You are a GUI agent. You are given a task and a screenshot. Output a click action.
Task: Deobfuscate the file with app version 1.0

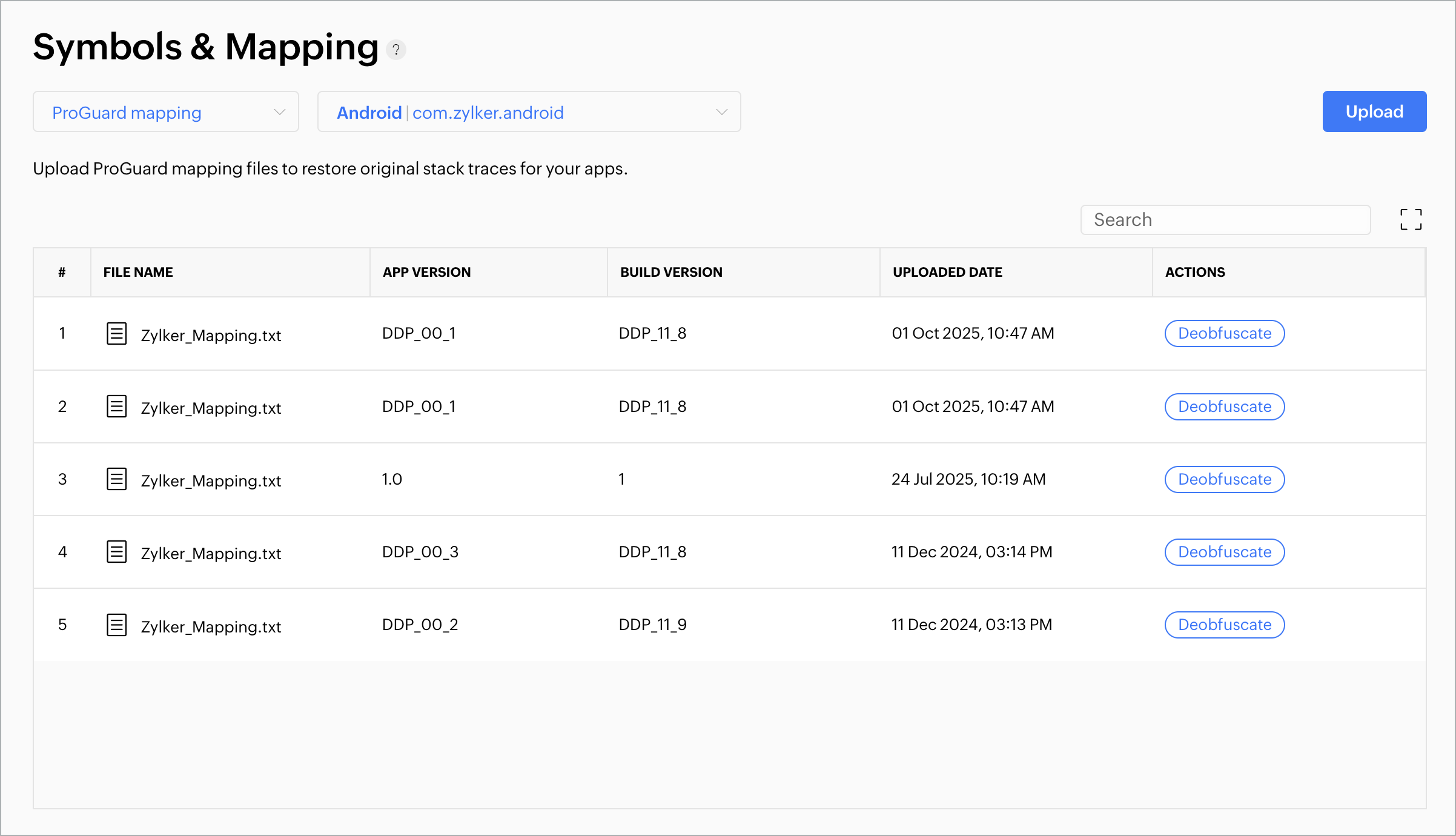[1224, 479]
